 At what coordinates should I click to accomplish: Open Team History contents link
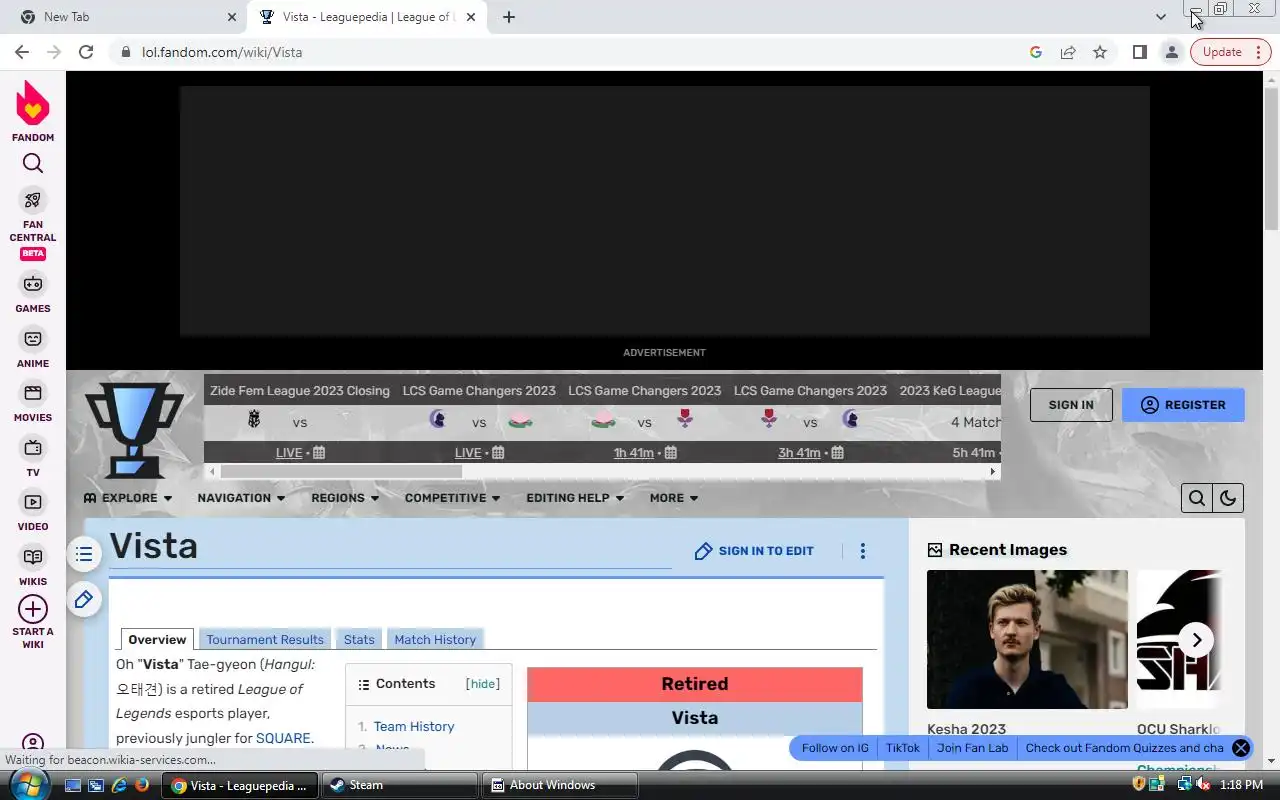414,726
